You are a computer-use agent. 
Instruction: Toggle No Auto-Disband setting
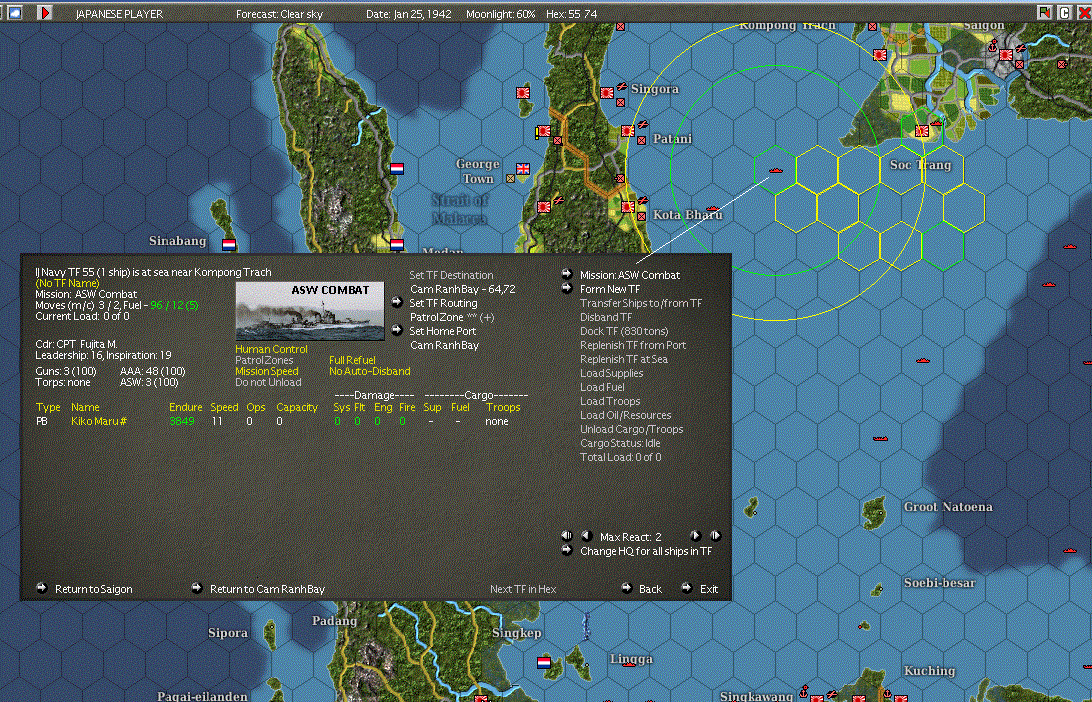[x=370, y=371]
